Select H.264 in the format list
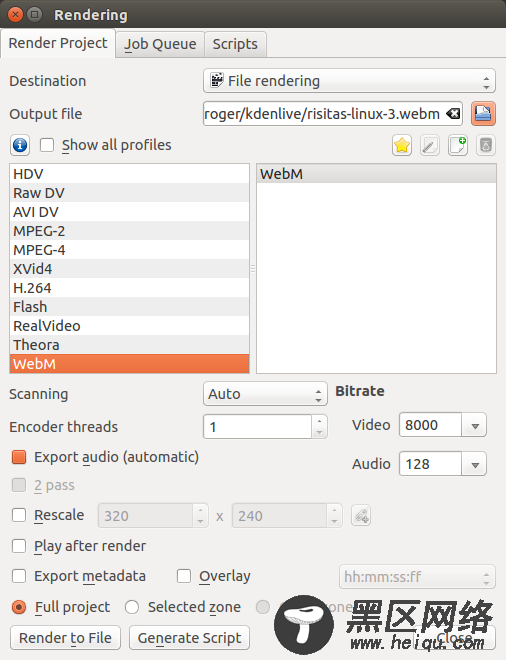This screenshot has width=506, height=660. 129,288
